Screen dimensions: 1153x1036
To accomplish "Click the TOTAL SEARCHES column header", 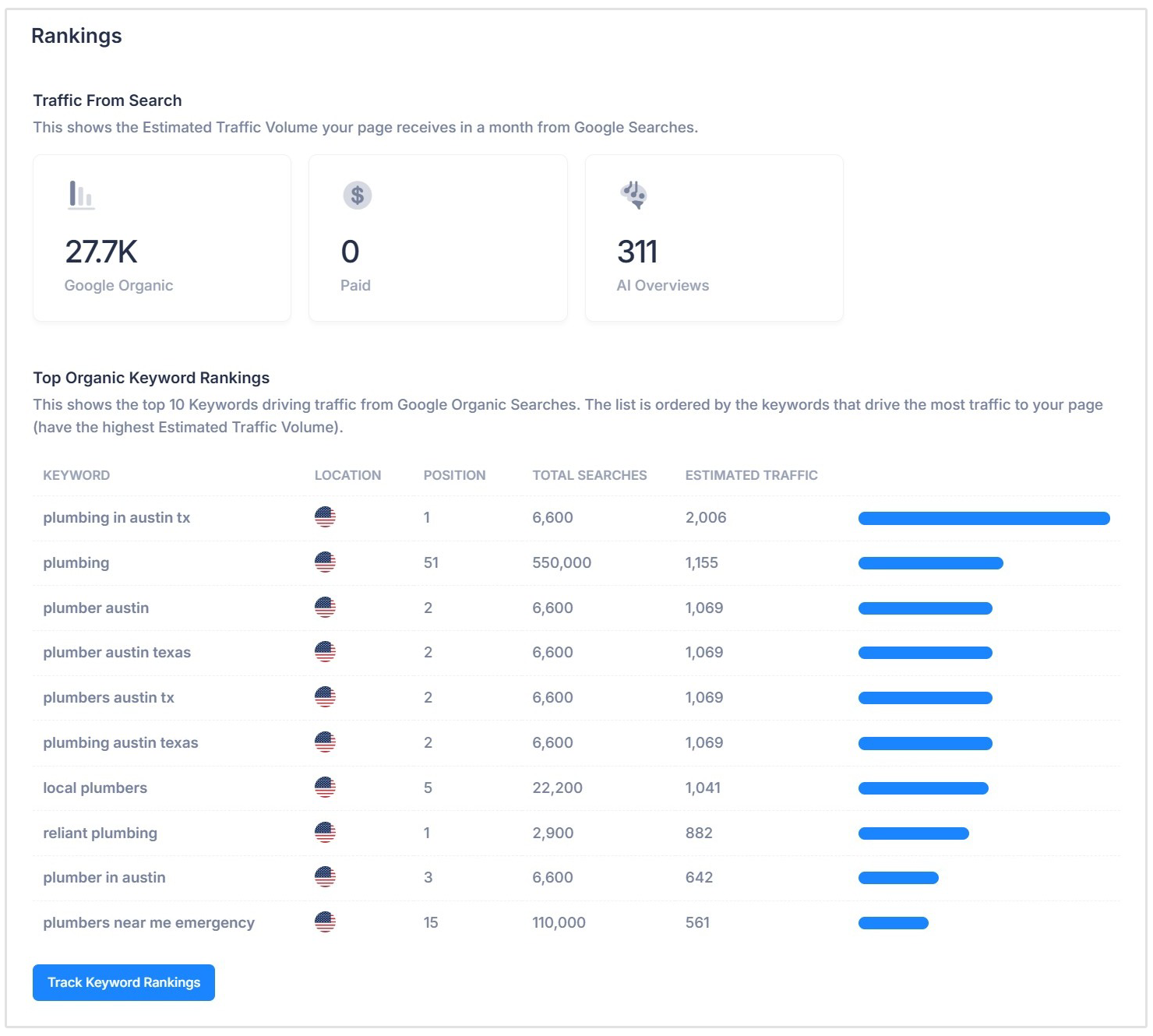I will (x=590, y=475).
